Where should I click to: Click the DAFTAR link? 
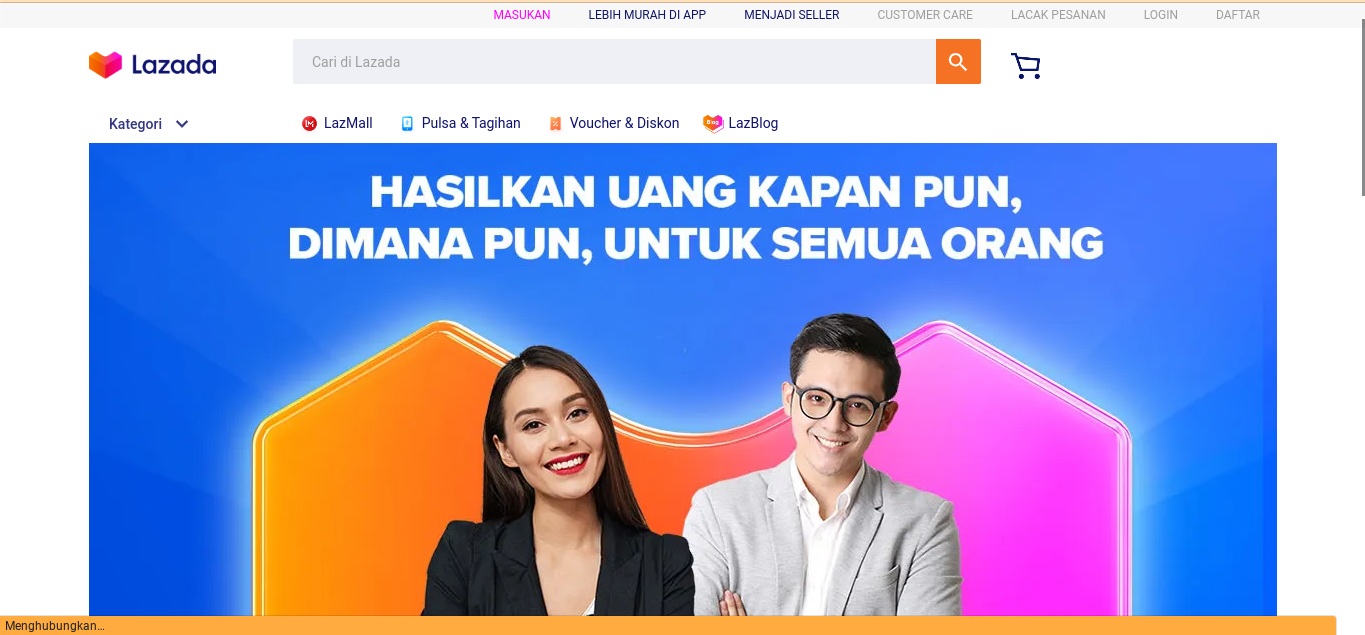click(1238, 15)
